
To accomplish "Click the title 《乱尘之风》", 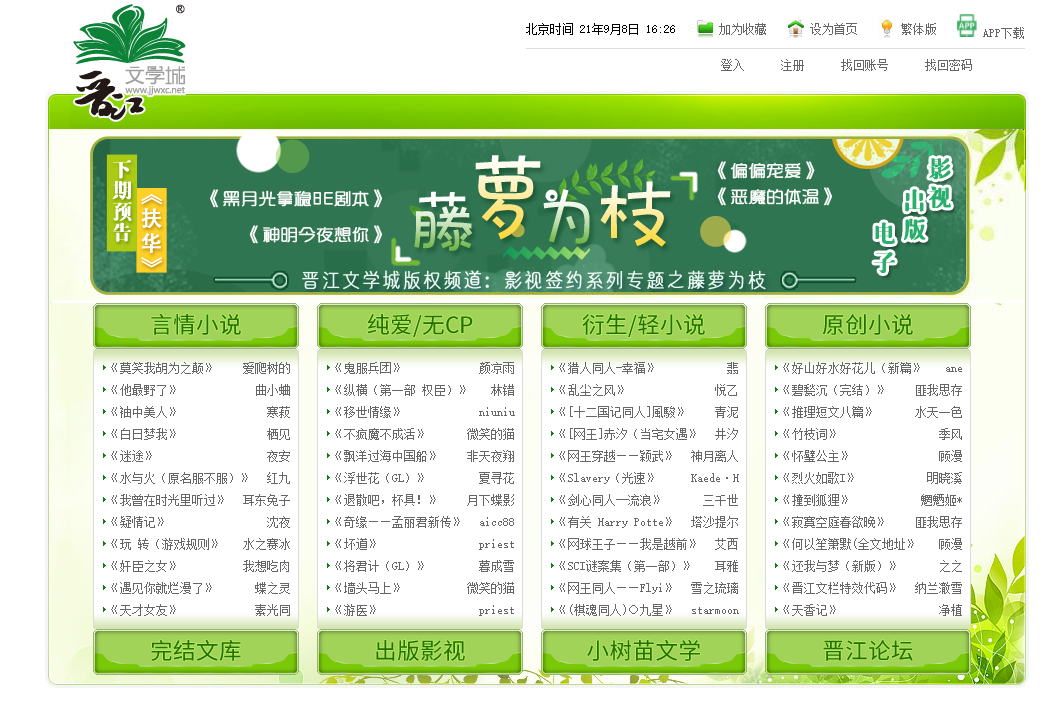I will (592, 390).
